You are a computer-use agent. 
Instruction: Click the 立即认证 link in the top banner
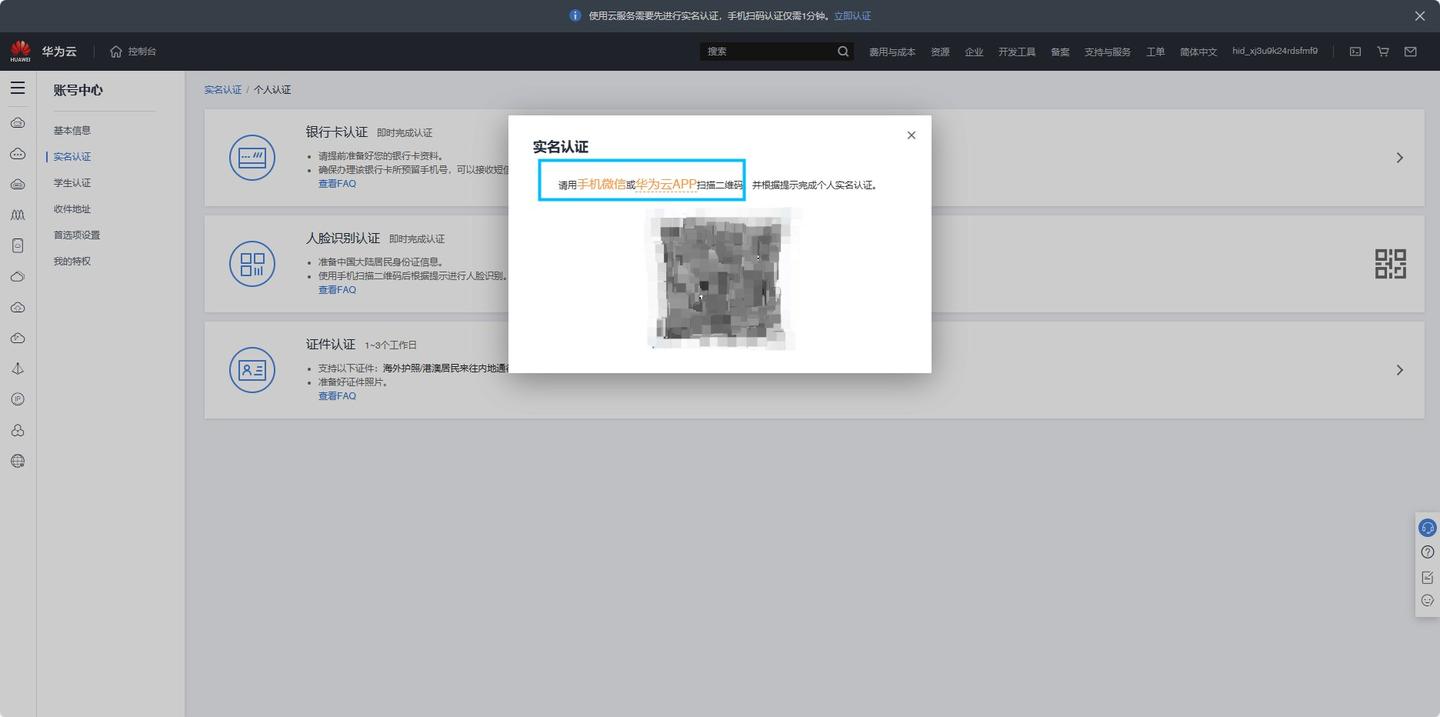852,16
